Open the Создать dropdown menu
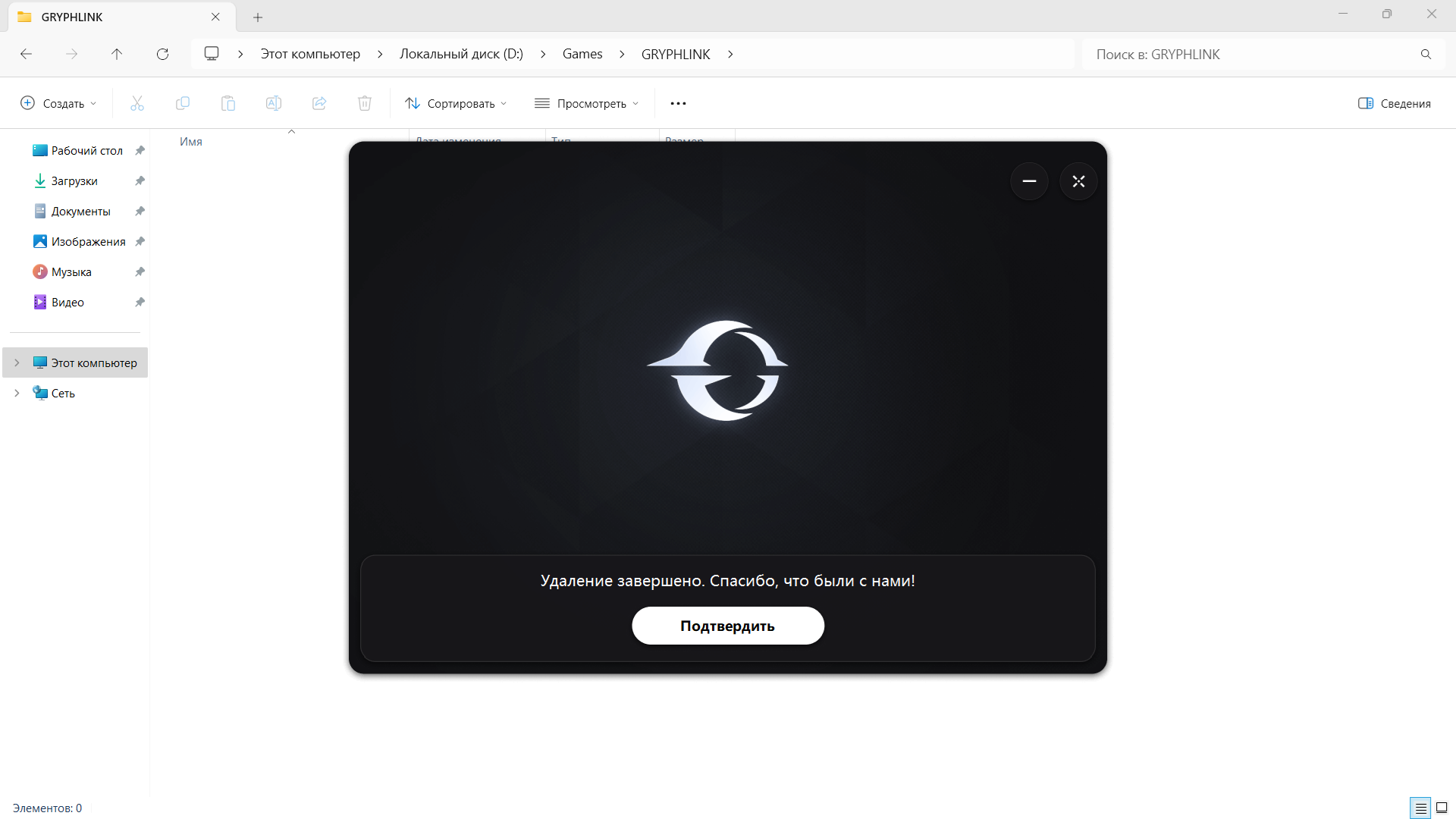 [x=58, y=103]
